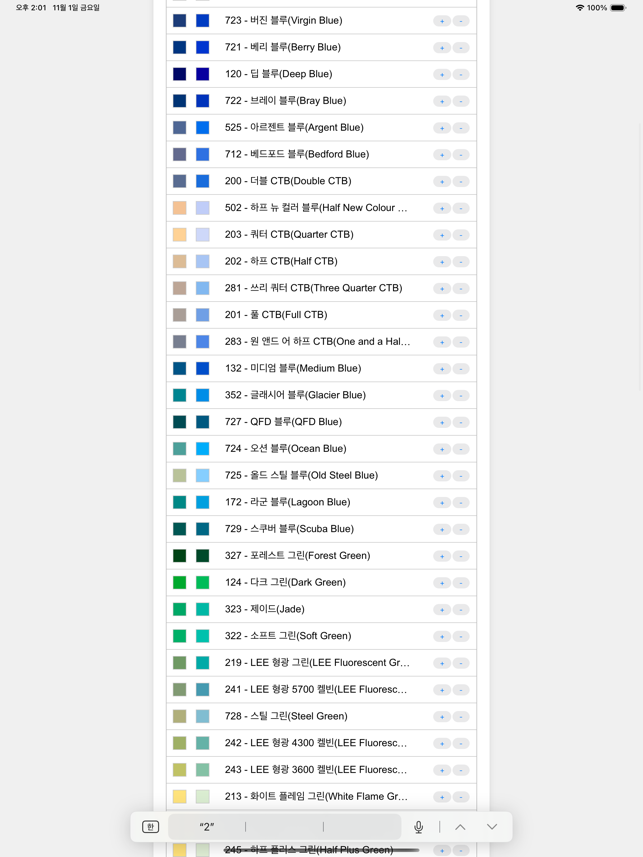Tap the plus button for 352 Glacier Blue
This screenshot has height=857, width=643.
(442, 396)
